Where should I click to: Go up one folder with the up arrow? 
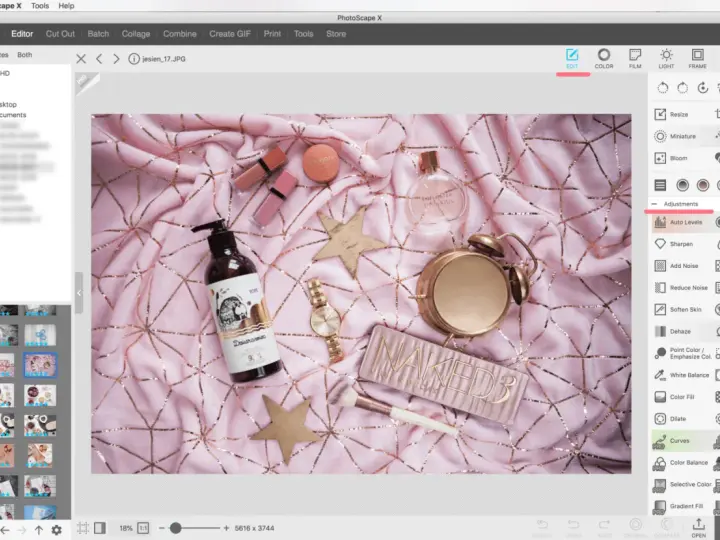[x=39, y=530]
